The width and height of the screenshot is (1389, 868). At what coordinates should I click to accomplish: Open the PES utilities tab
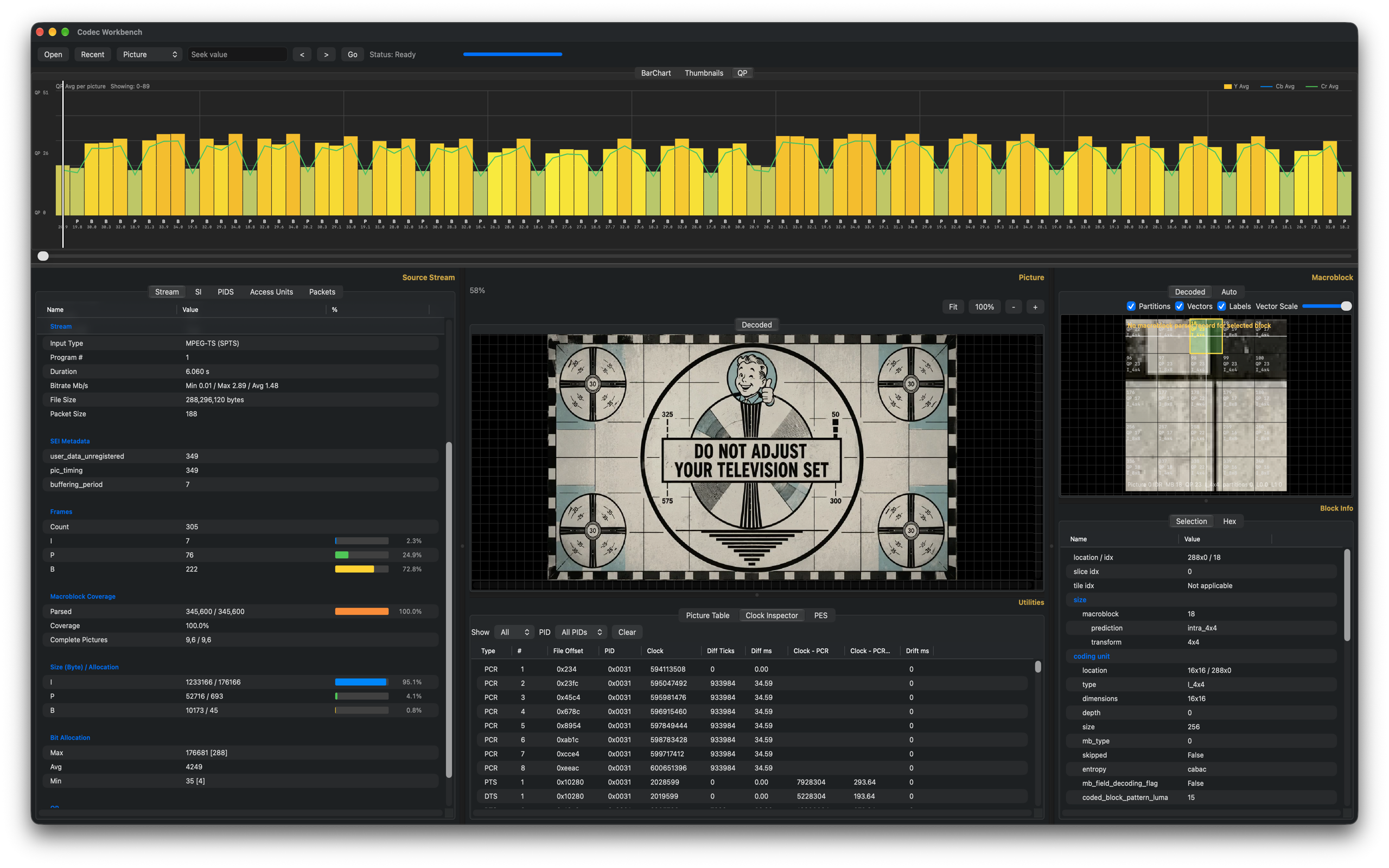tap(821, 615)
